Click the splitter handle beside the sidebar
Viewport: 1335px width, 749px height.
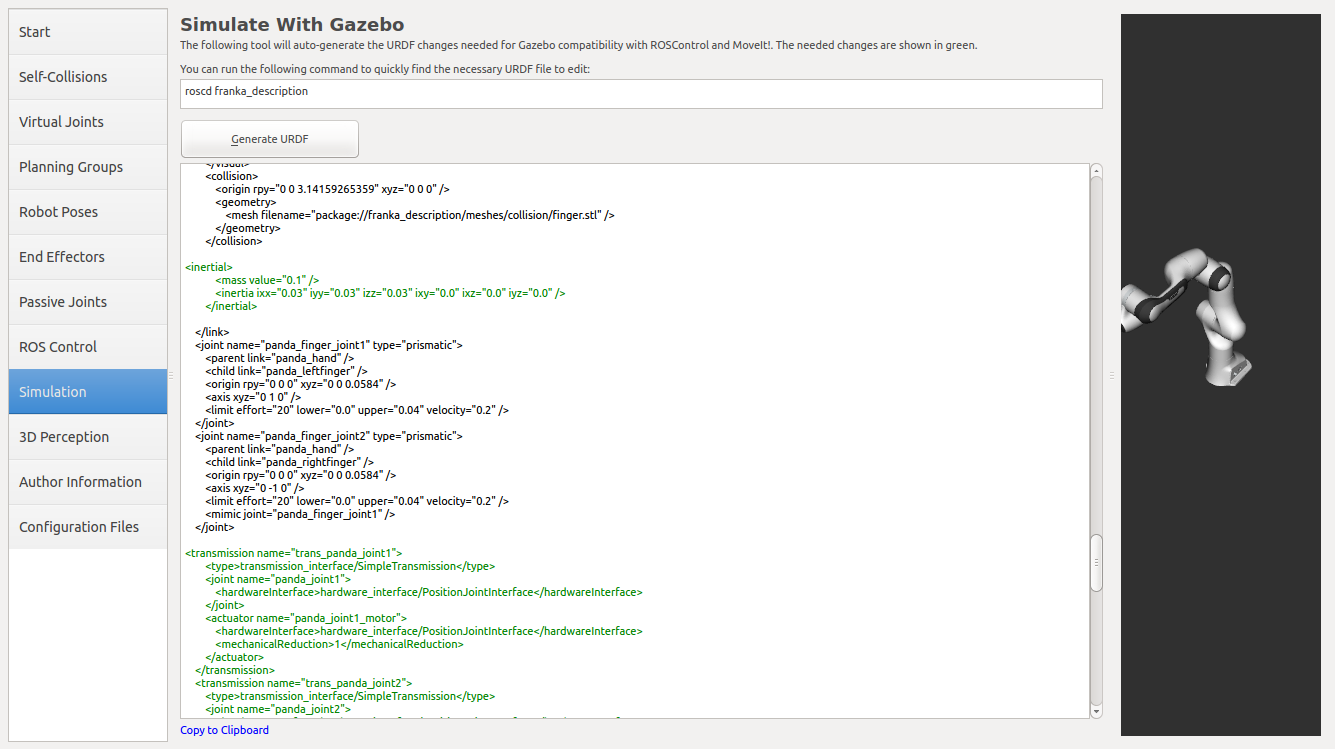171,375
